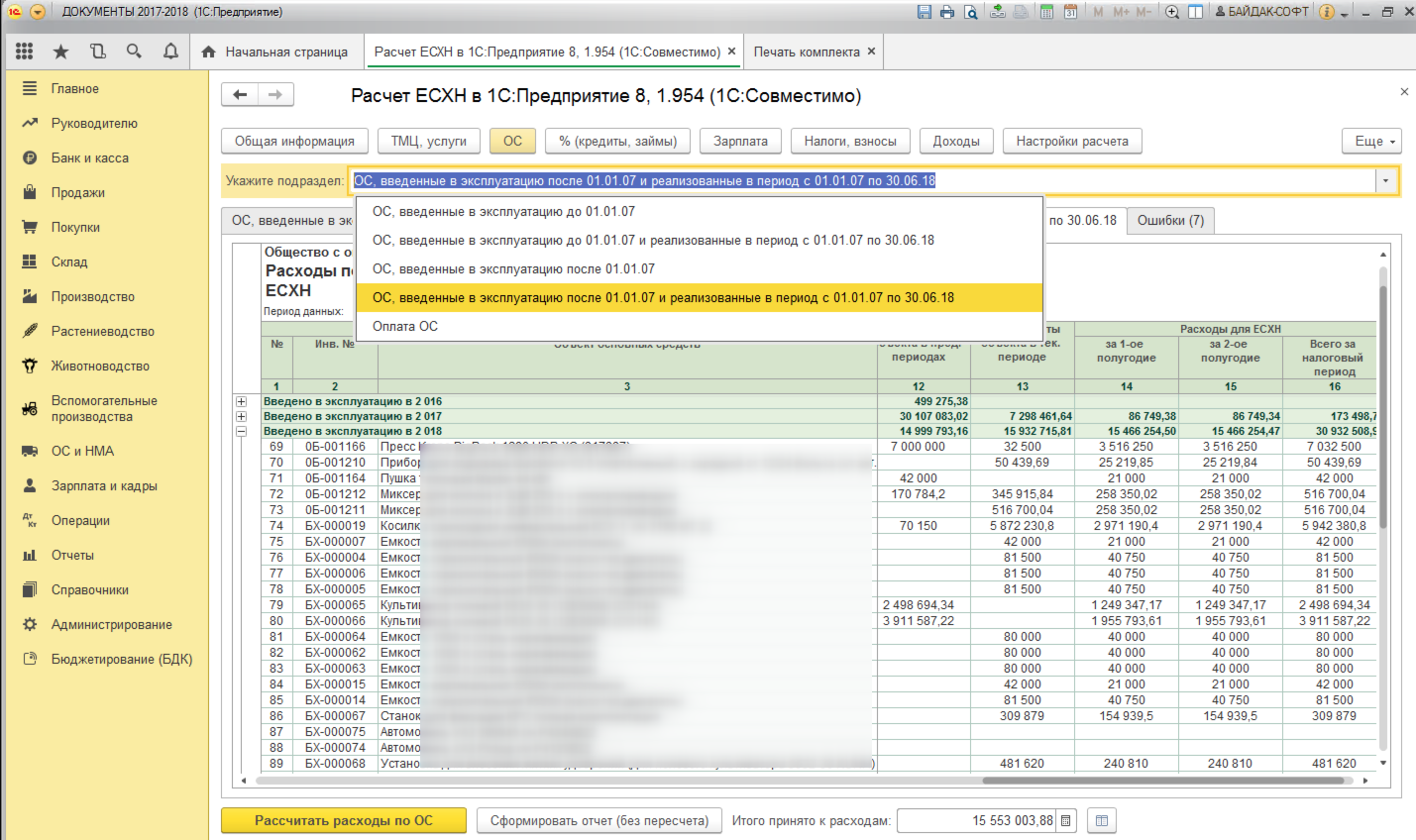Switch to the "Ошибки (7)" tab
The height and width of the screenshot is (840, 1416).
coord(1170,220)
